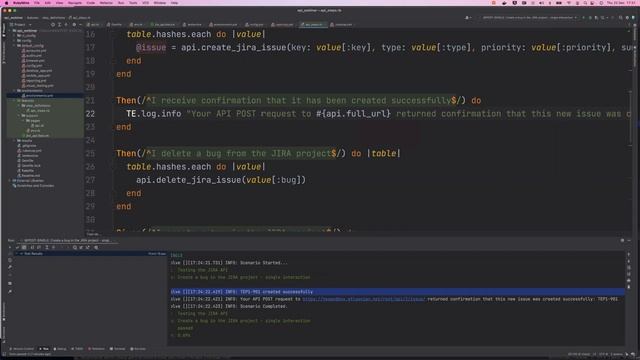The width and height of the screenshot is (640, 360).
Task: Click on TE.log.info on line 22
Action: pos(153,113)
